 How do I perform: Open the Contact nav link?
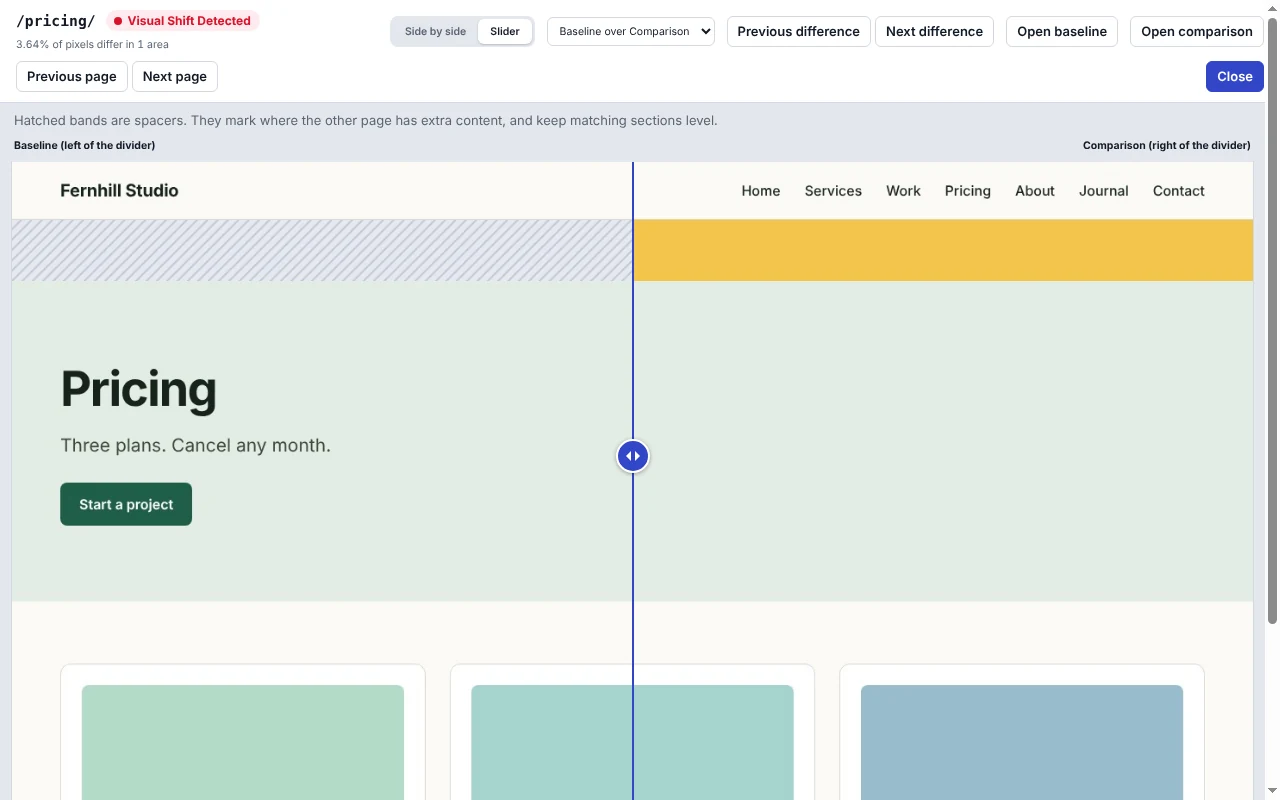[x=1179, y=191]
